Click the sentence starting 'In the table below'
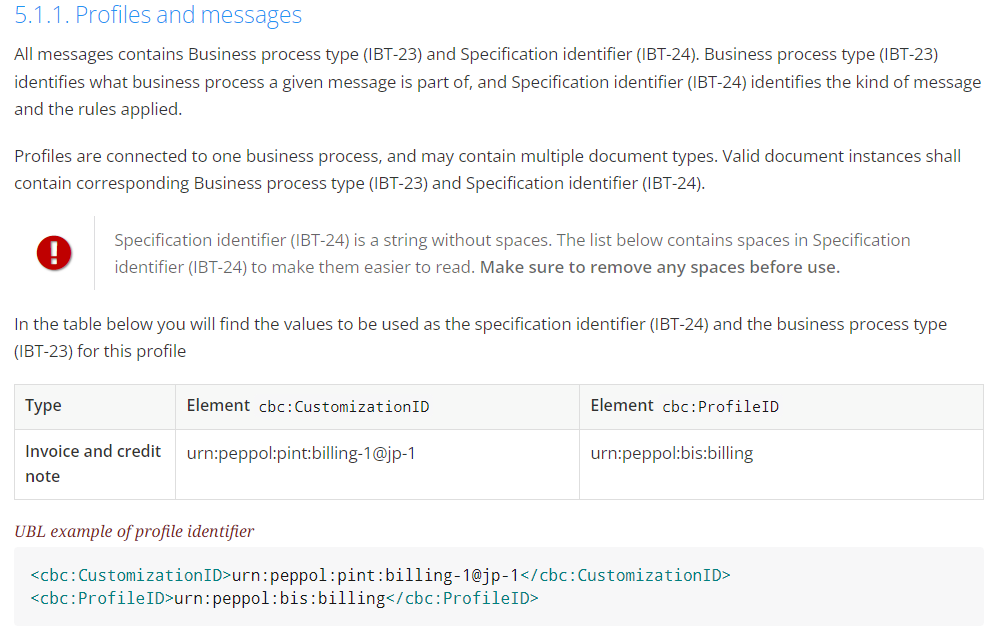The height and width of the screenshot is (626, 994). click(481, 337)
